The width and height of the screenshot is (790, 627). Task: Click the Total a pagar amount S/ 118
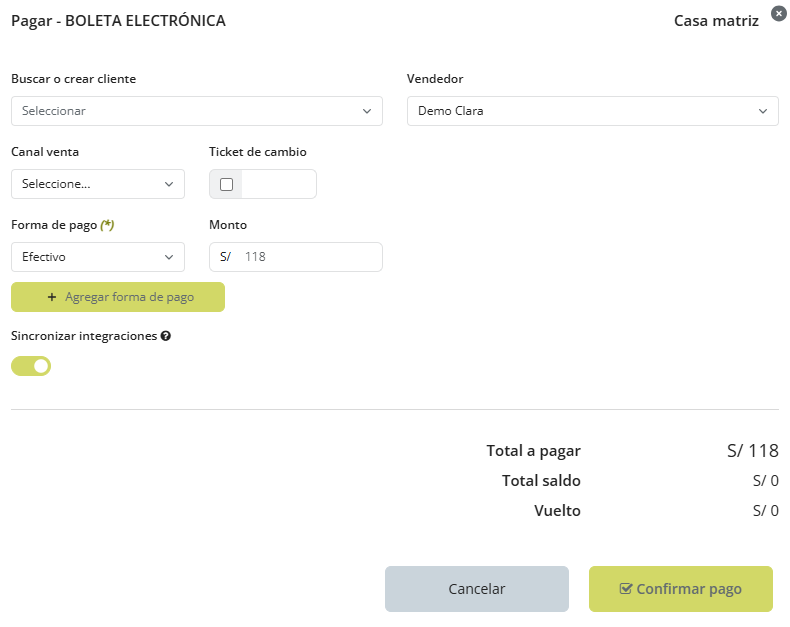click(752, 451)
